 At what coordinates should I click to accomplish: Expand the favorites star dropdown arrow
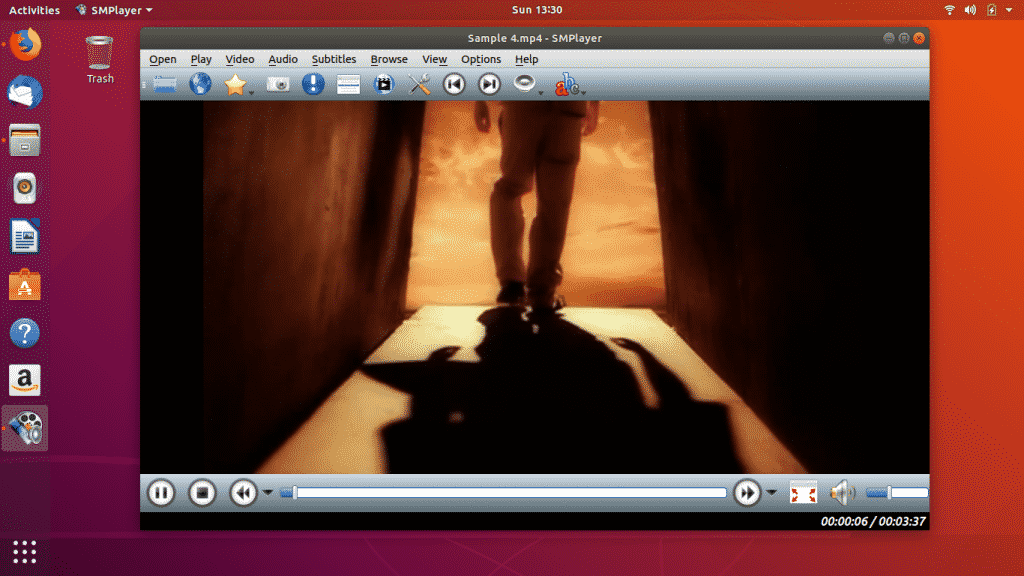[249, 90]
